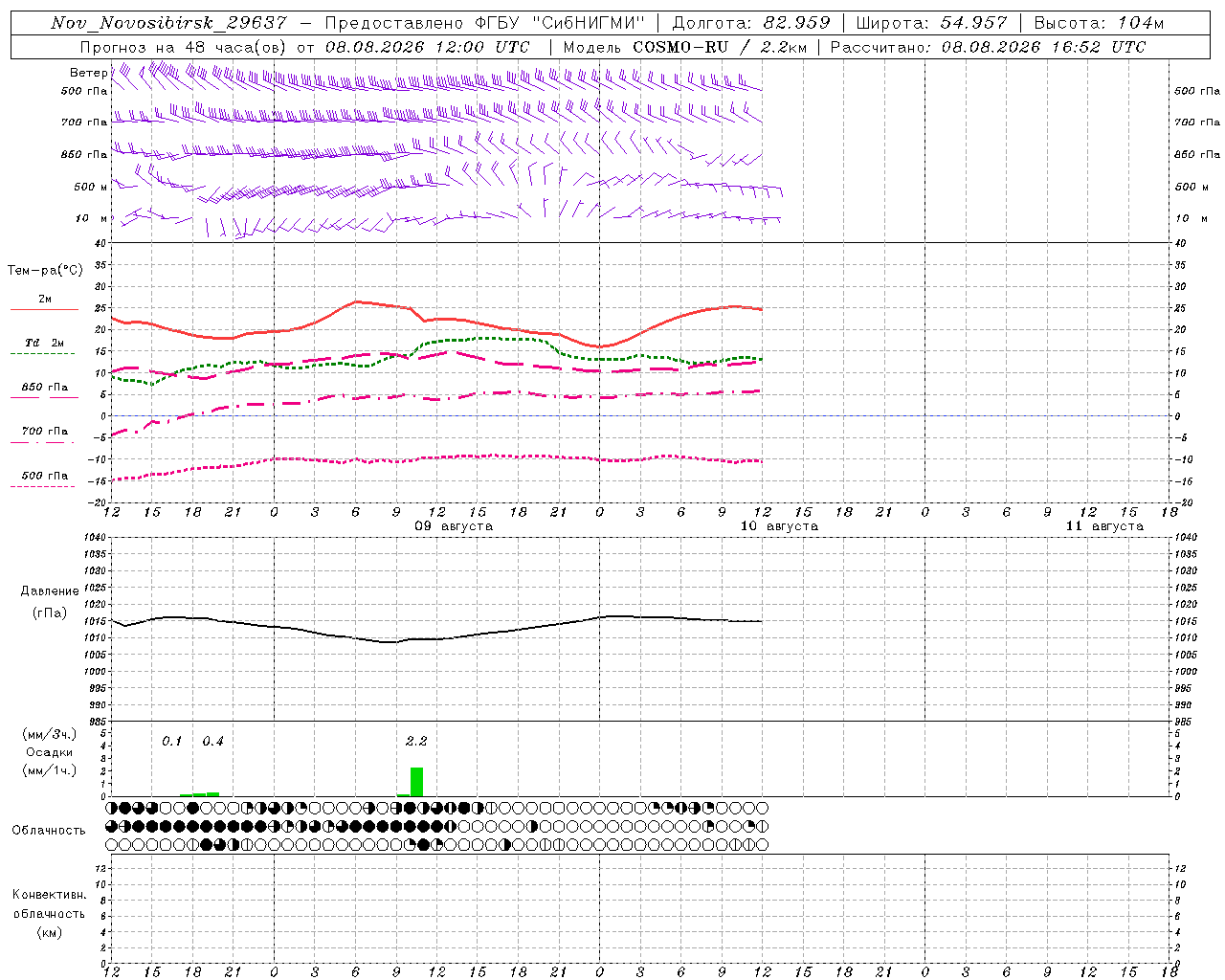Click the Td 2м legend entry

pyautogui.click(x=44, y=343)
